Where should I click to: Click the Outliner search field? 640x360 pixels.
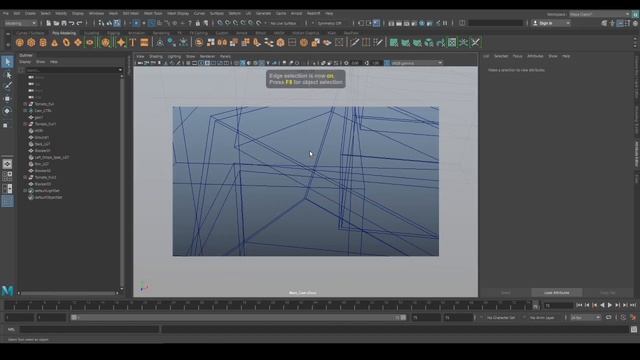coord(73,70)
